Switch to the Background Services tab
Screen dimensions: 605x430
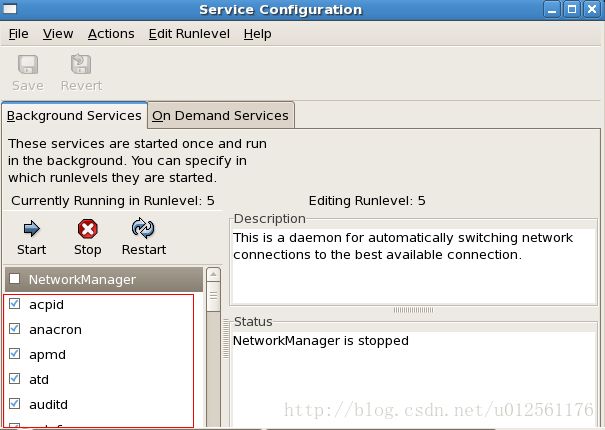pos(74,115)
